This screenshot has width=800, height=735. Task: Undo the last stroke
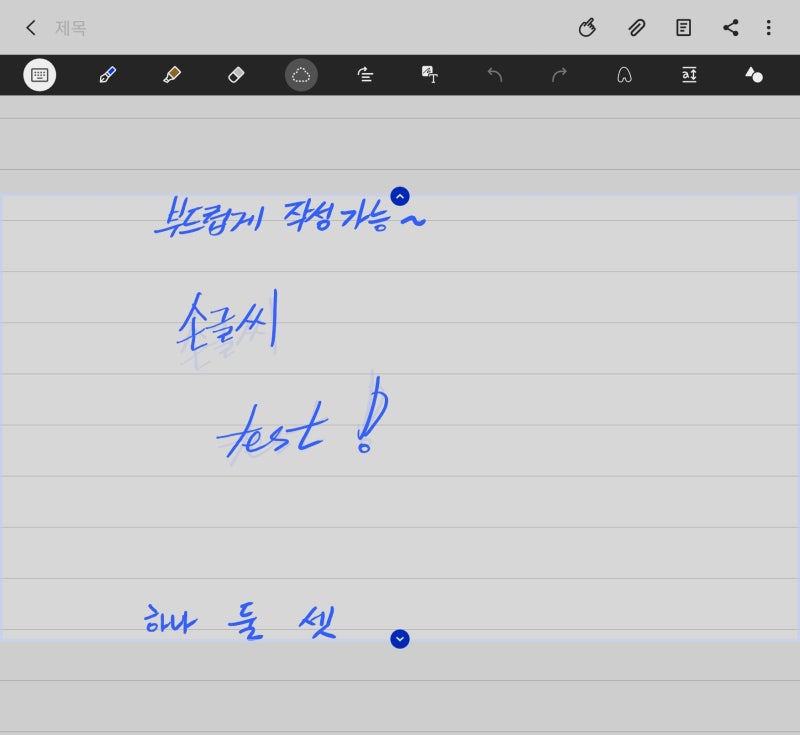495,75
